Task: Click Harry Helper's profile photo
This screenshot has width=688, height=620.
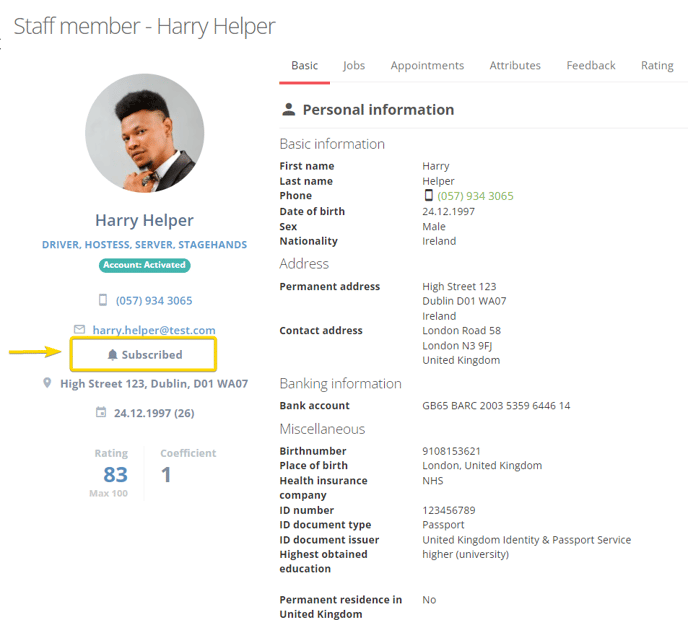Action: (144, 133)
